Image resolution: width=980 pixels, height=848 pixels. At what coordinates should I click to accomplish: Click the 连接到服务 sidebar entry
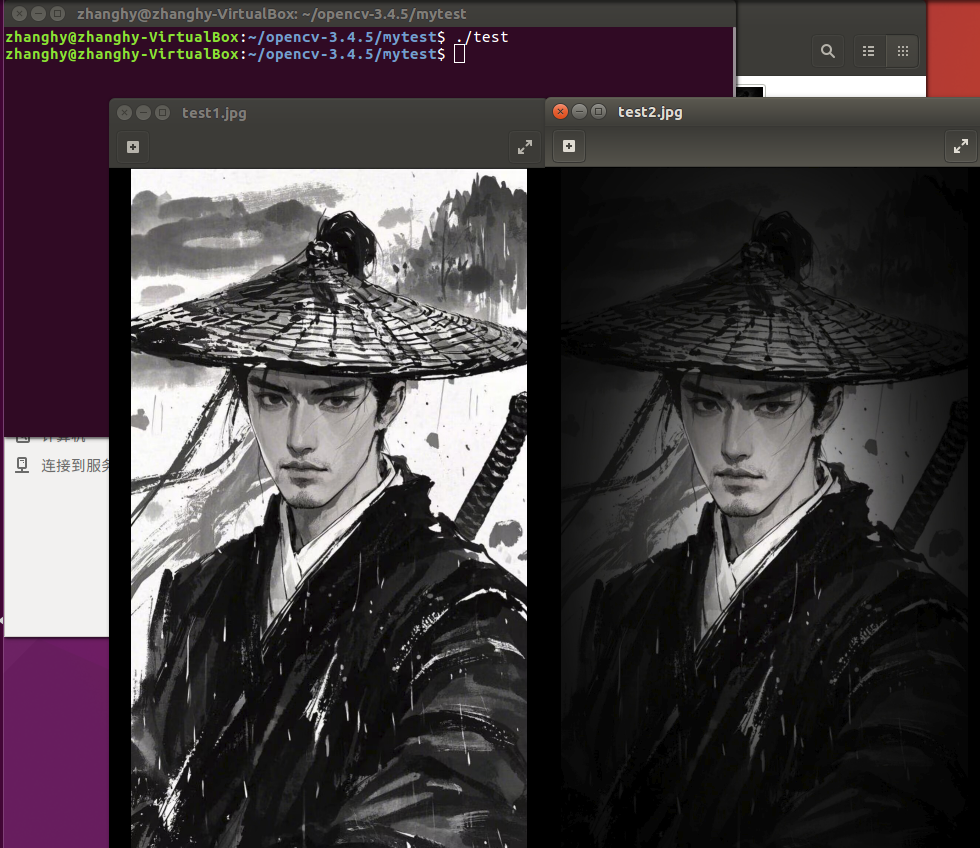[61, 466]
